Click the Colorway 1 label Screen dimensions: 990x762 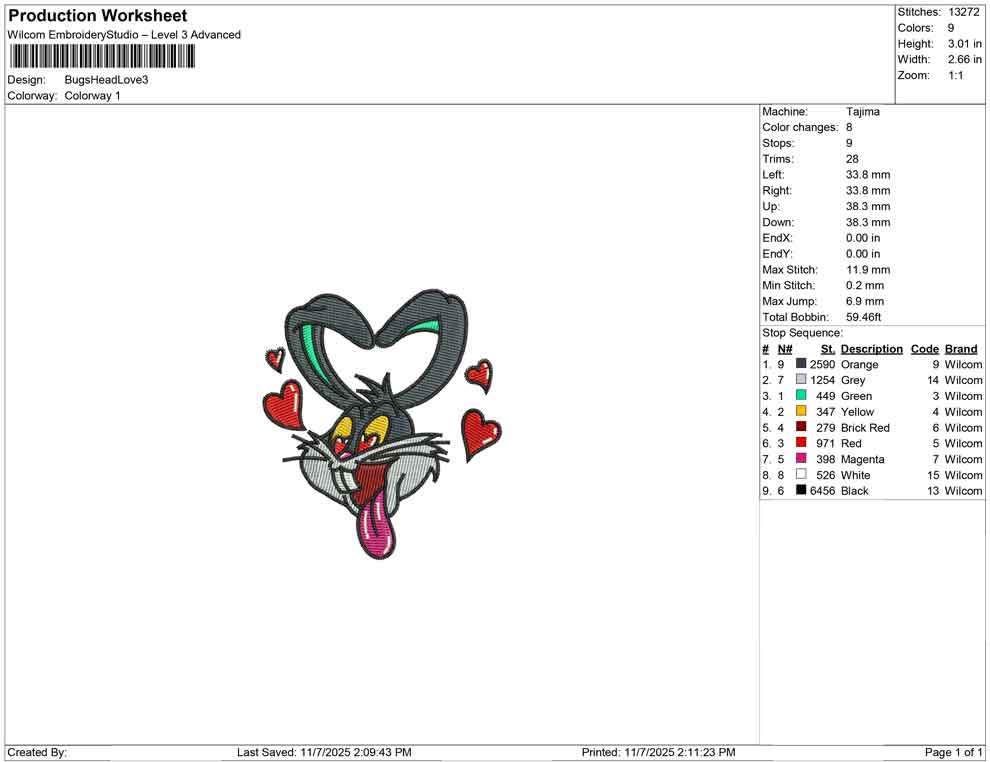tap(92, 96)
